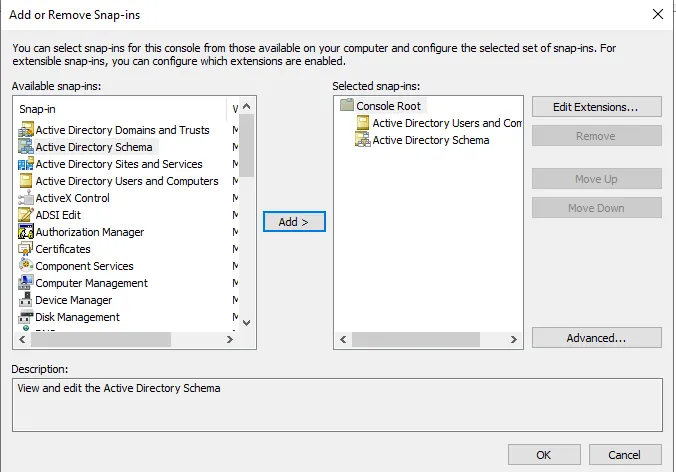This screenshot has width=676, height=472.
Task: Click the selected snap-ins scroll left arrow
Action: pyautogui.click(x=343, y=339)
